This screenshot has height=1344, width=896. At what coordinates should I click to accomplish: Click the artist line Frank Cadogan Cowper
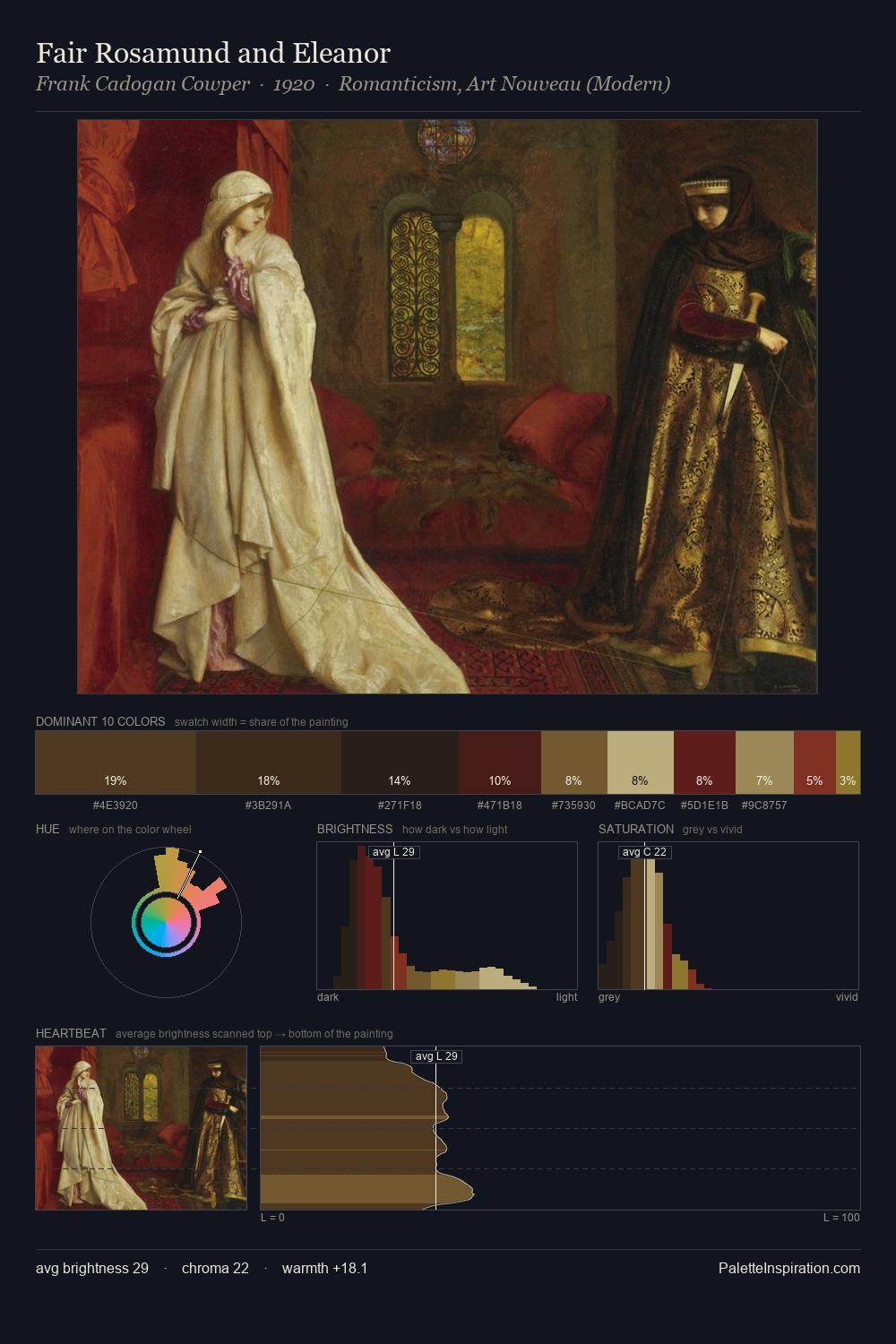point(142,84)
